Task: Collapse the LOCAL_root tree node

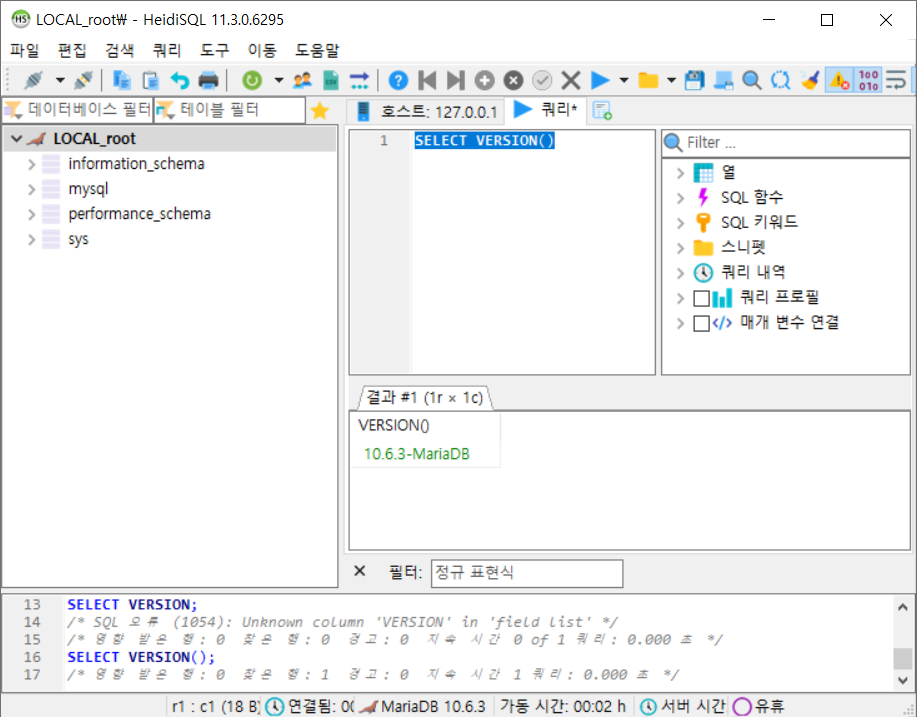Action: (x=16, y=139)
